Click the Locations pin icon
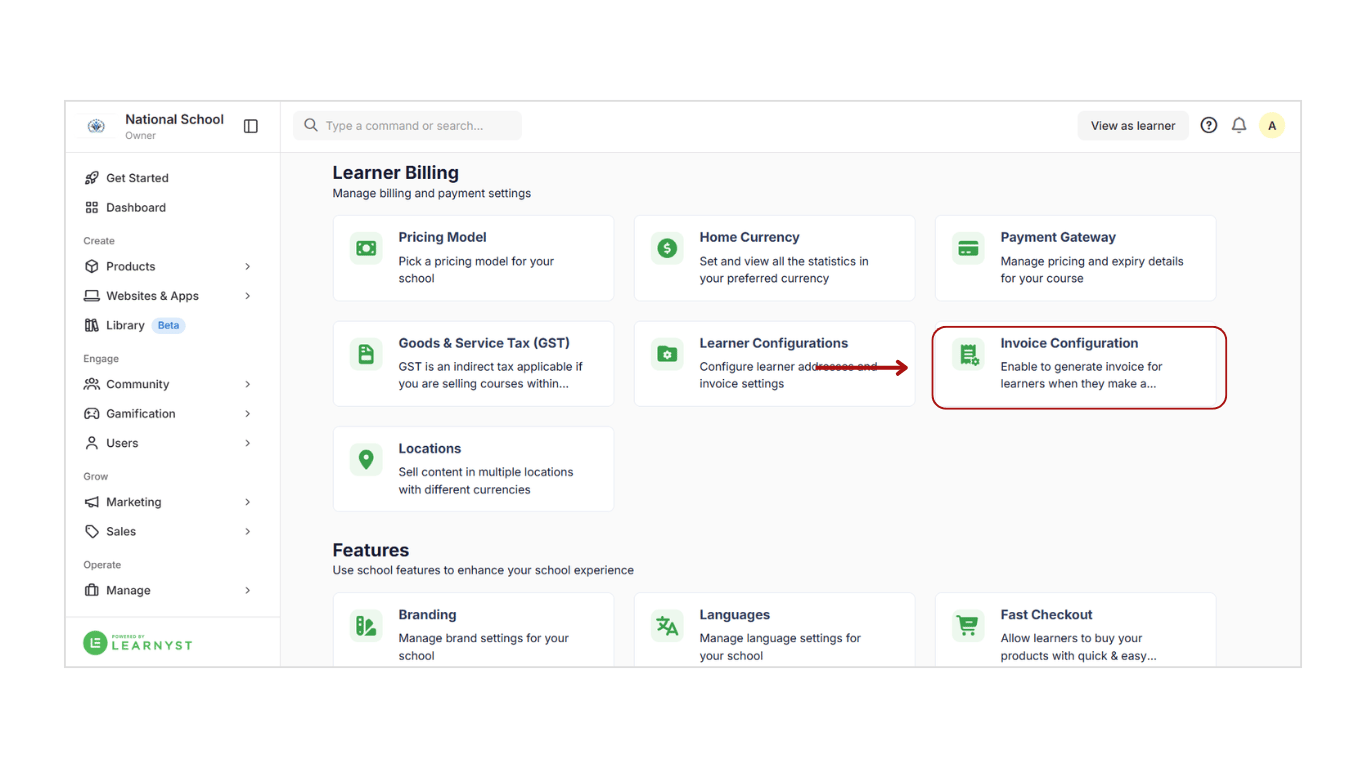Screen dimensions: 1366x768 click(366, 459)
